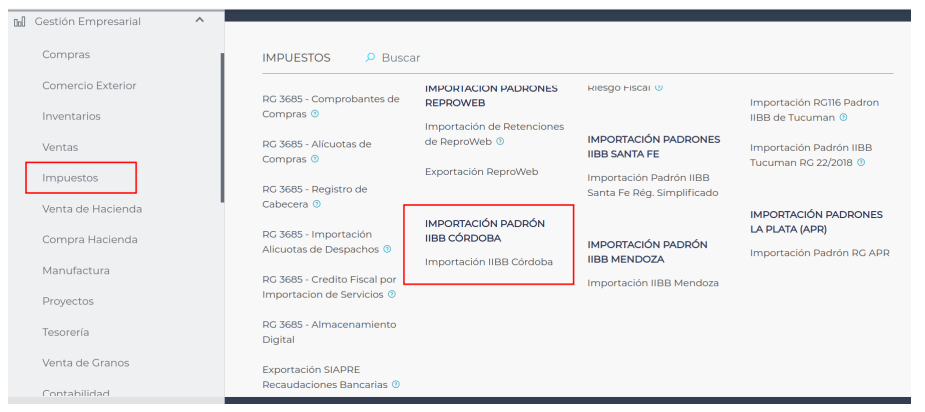This screenshot has width=925, height=412.
Task: Open Importación Padrón IIBB Santa Fe Rég. Simplificado
Action: coord(653,185)
